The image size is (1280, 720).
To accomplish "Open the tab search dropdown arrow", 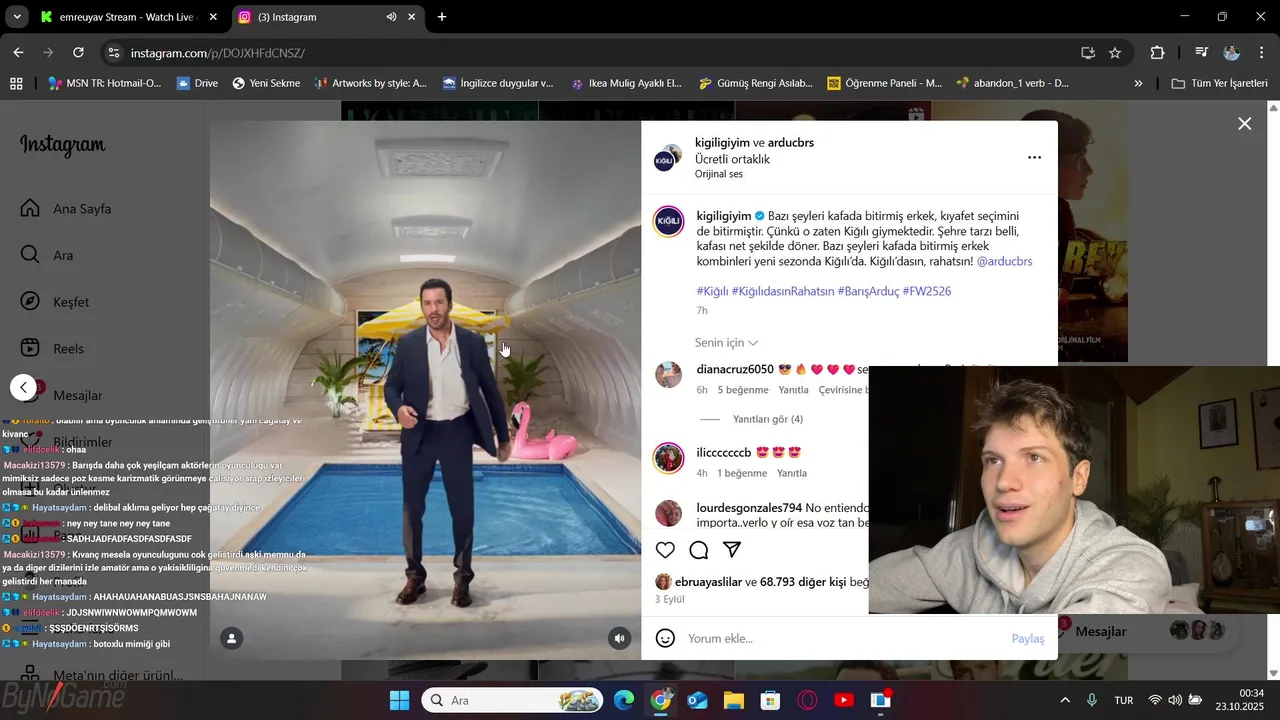I will (16, 17).
